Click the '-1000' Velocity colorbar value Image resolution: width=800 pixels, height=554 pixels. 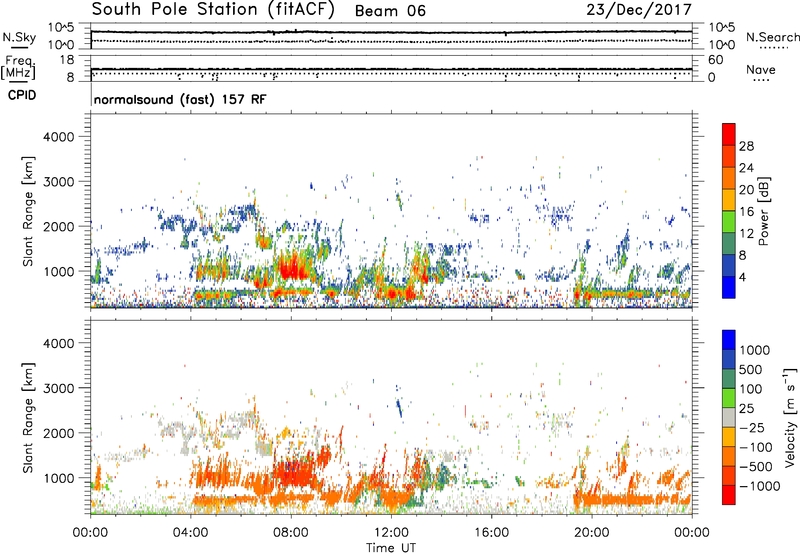click(759, 486)
